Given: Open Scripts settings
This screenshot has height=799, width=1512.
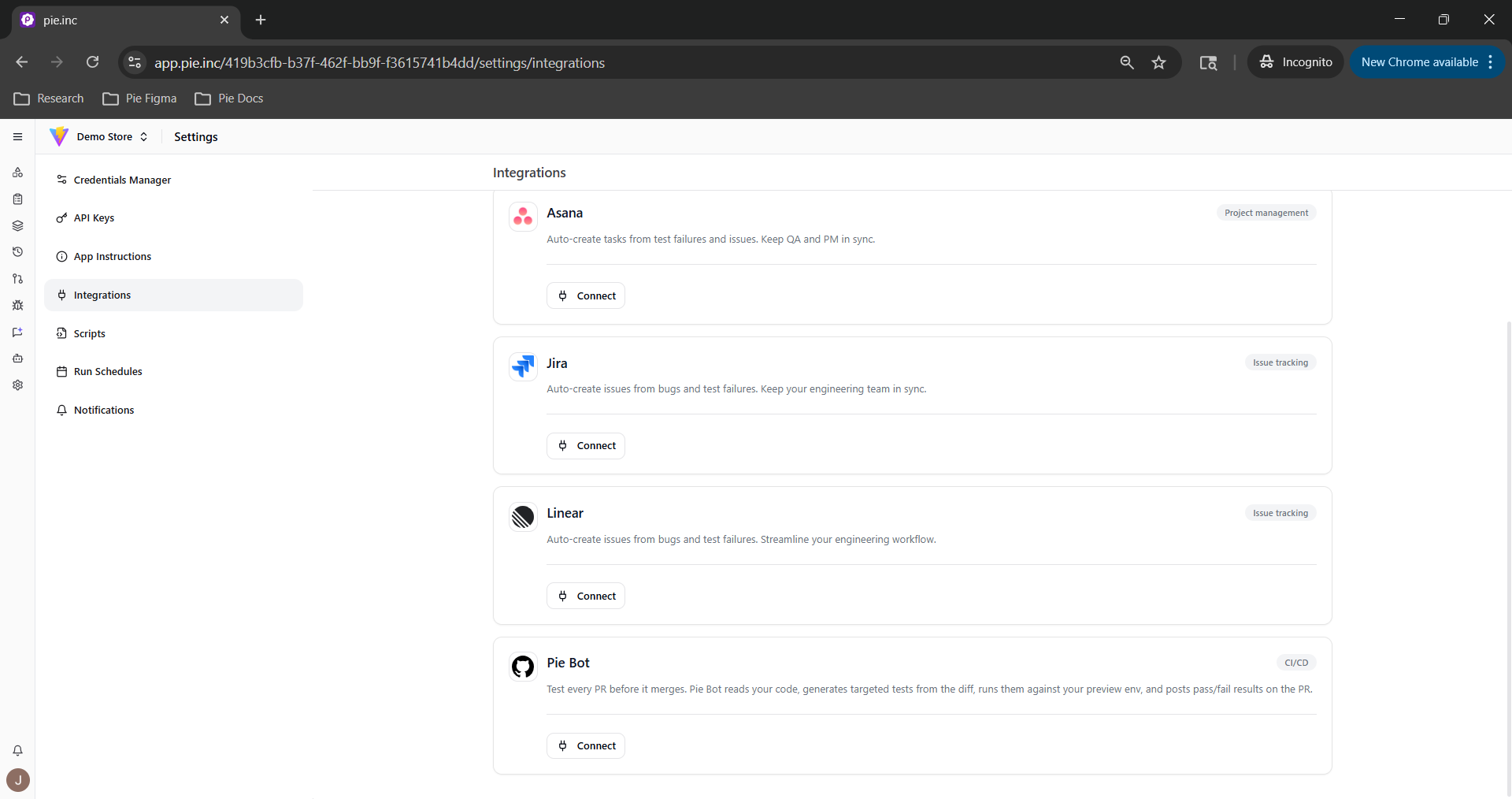Looking at the screenshot, I should (x=173, y=333).
